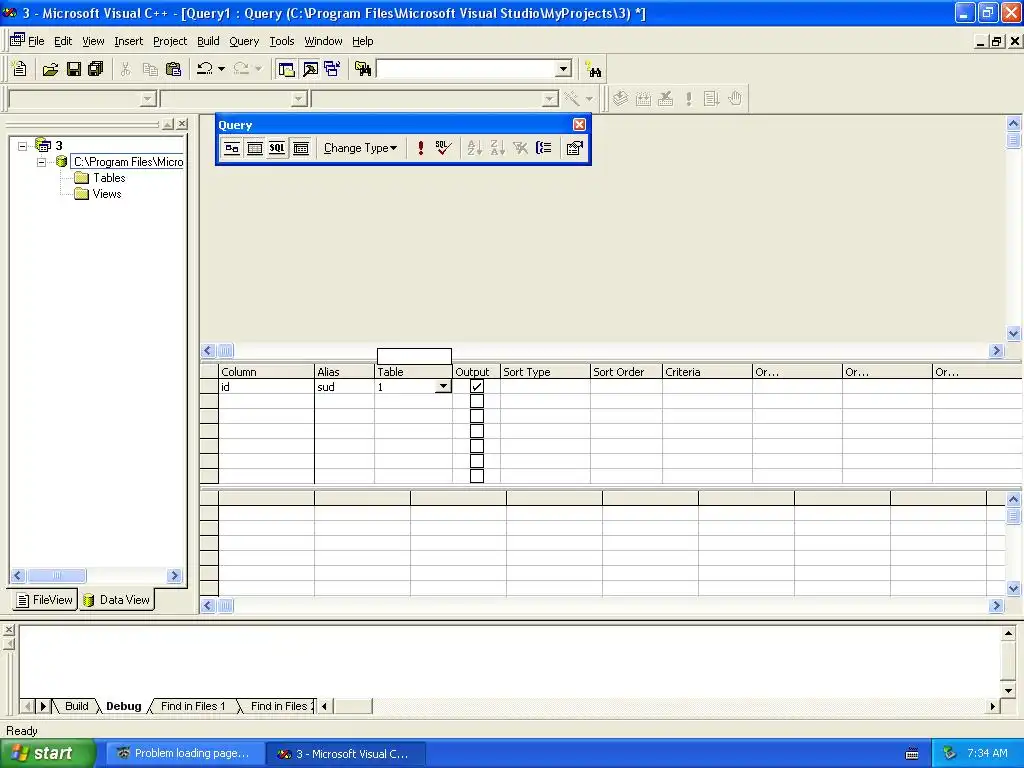Image resolution: width=1024 pixels, height=768 pixels.
Task: Check the Output box in the third grid row
Action: [x=477, y=417]
